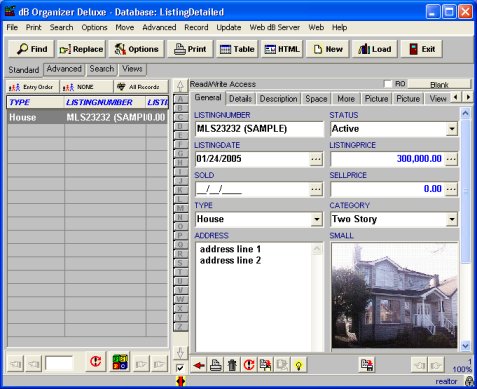The image size is (477, 389).
Task: Select the Space record tab
Action: click(x=316, y=99)
